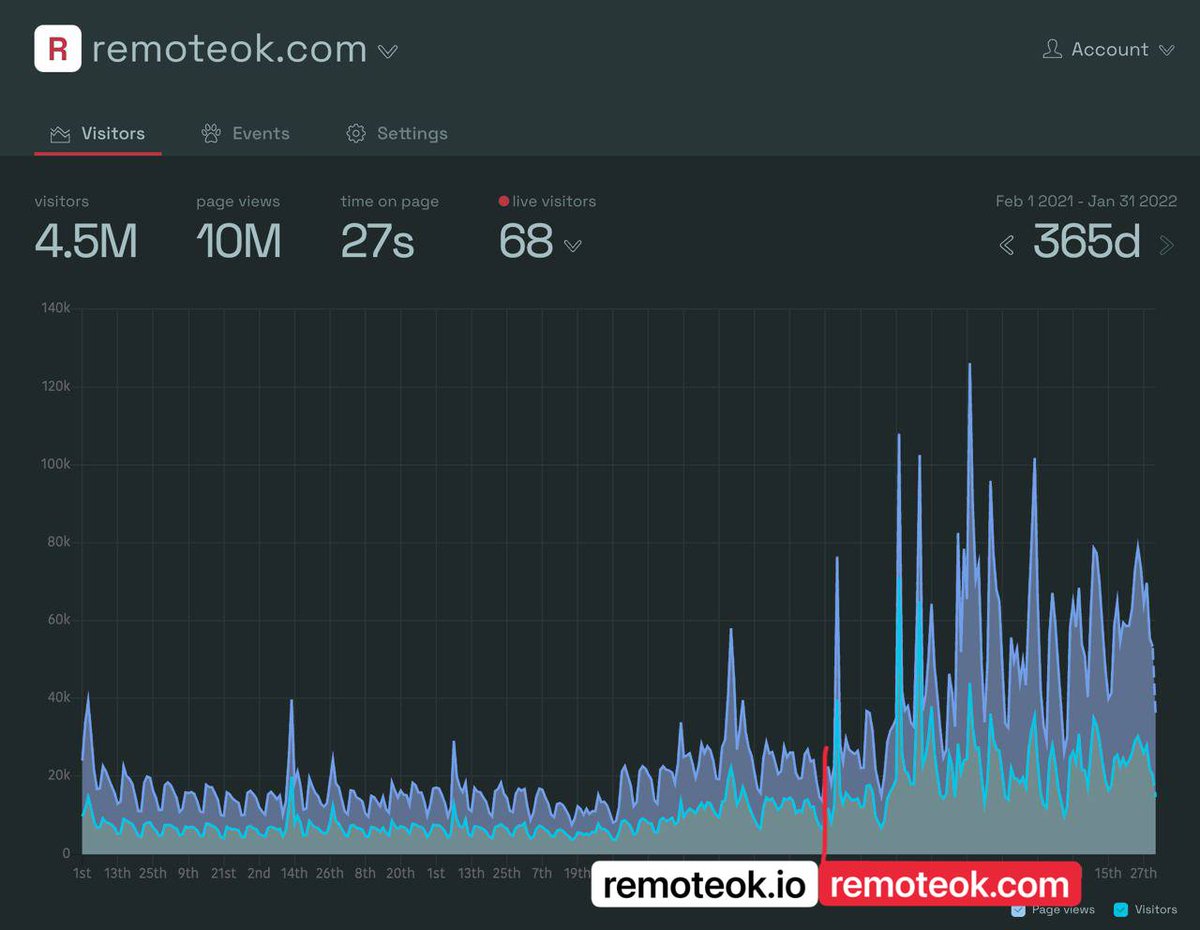
Task: Click the 15th x-axis date label
Action: (1108, 873)
